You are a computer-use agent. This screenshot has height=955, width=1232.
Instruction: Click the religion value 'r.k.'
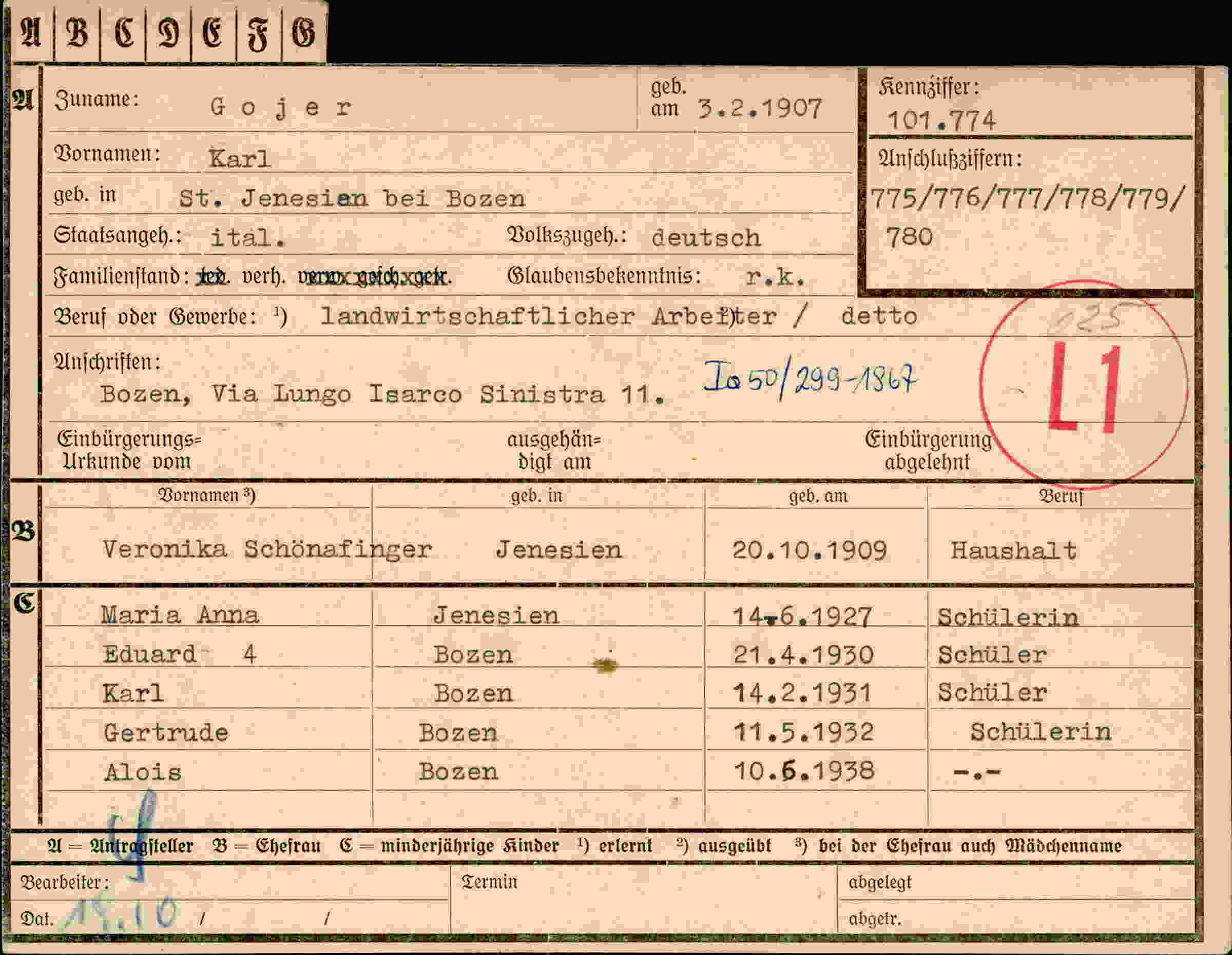pyautogui.click(x=775, y=276)
